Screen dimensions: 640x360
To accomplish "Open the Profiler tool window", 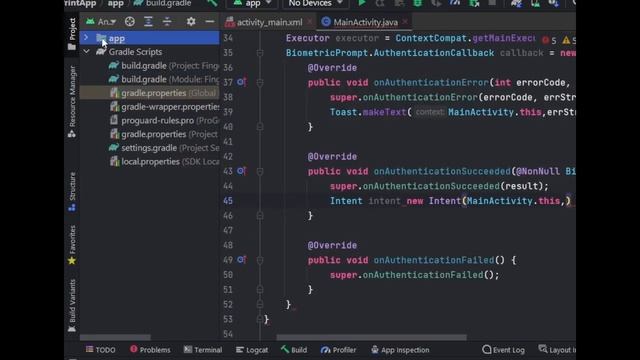I will pos(338,350).
